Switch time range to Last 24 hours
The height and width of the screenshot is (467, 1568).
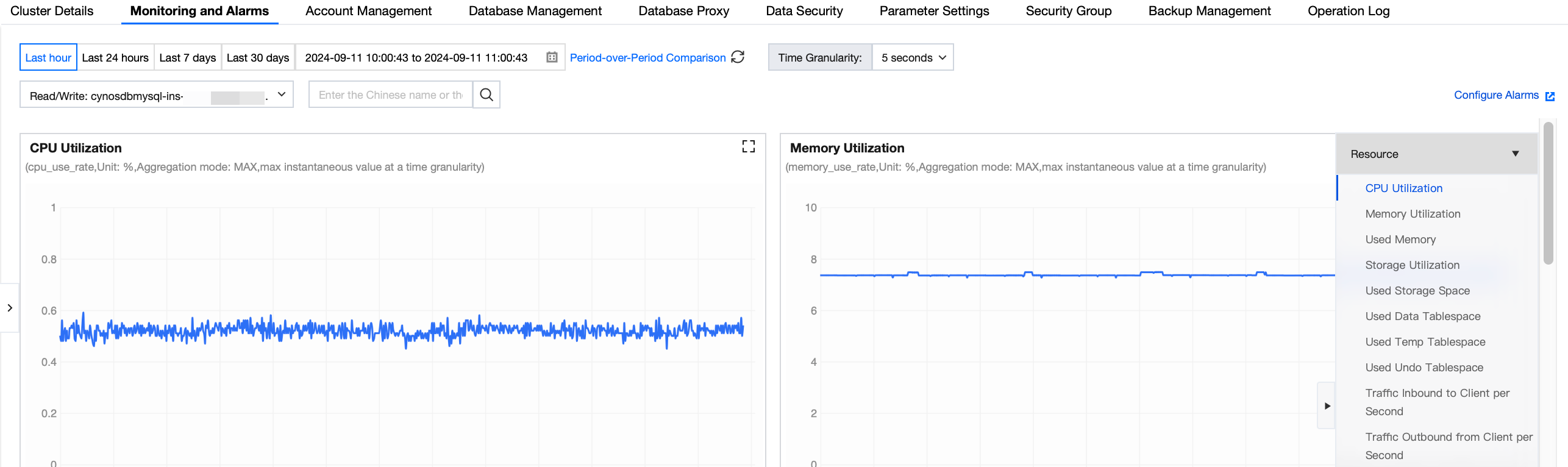coord(115,57)
